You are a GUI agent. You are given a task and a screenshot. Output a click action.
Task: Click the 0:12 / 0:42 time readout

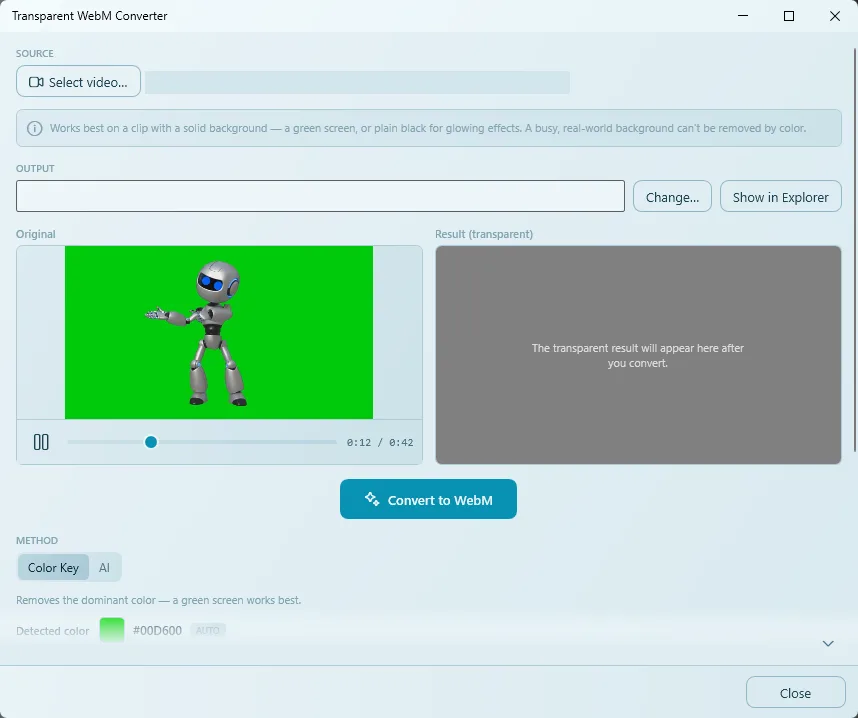tap(380, 442)
